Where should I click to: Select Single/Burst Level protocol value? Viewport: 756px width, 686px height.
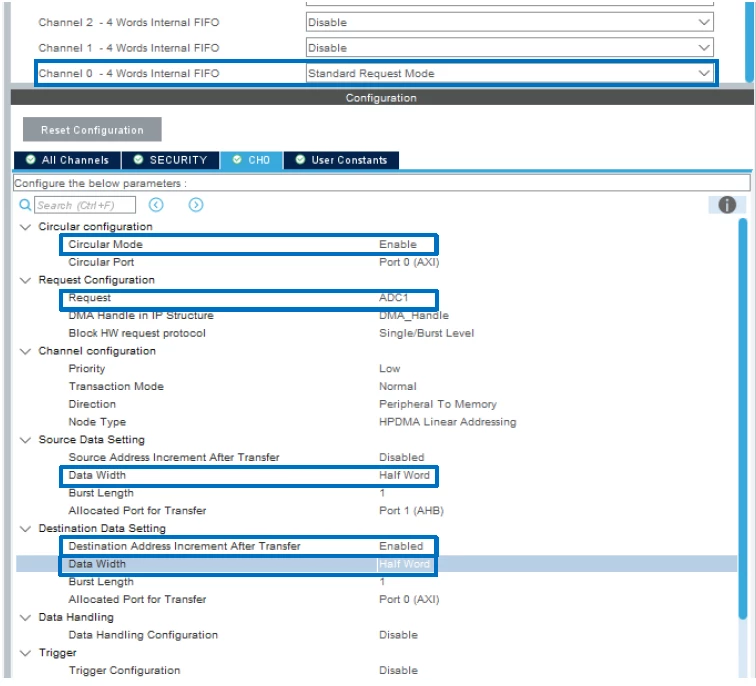[426, 334]
